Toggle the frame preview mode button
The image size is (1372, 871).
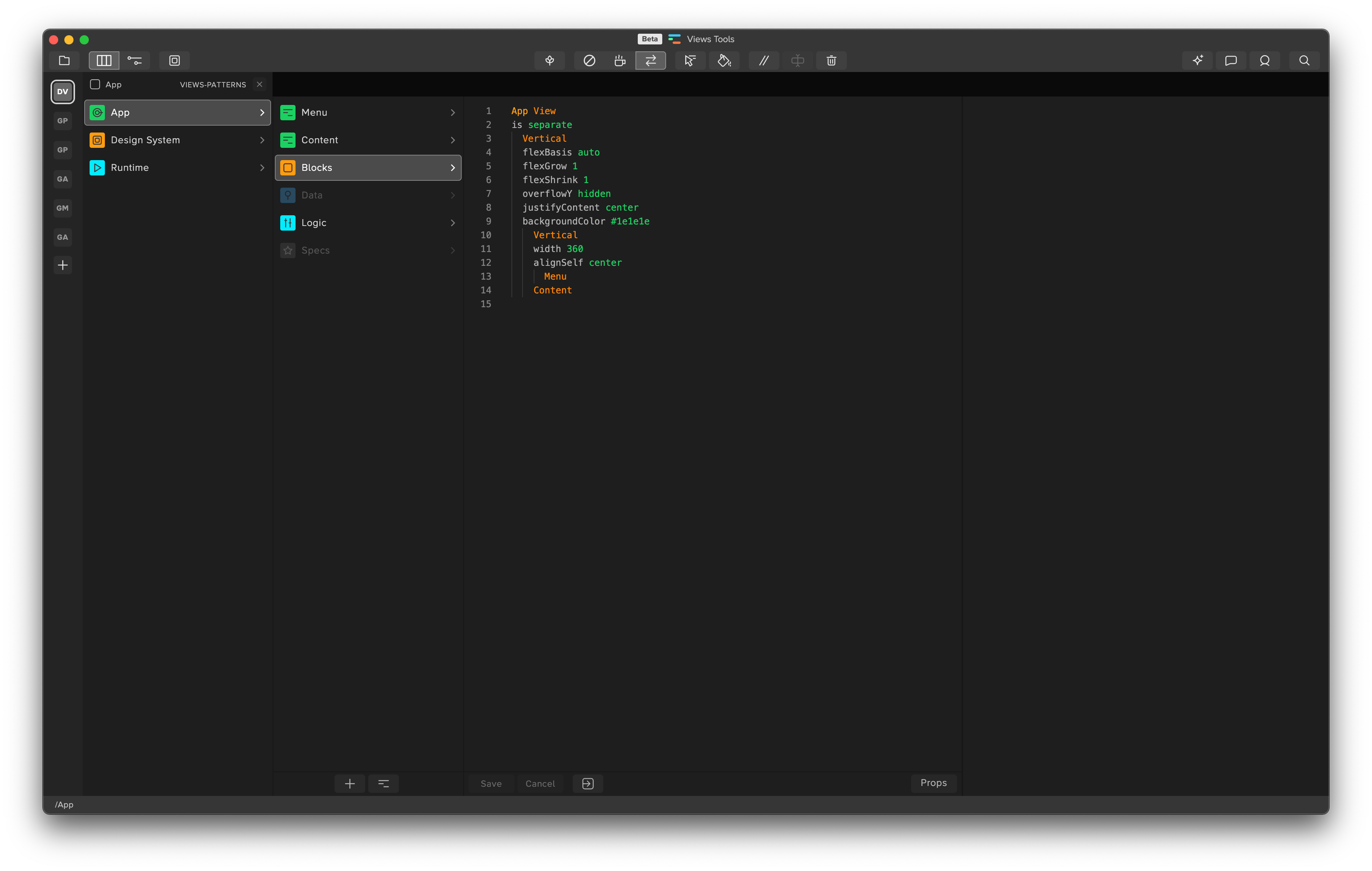174,61
